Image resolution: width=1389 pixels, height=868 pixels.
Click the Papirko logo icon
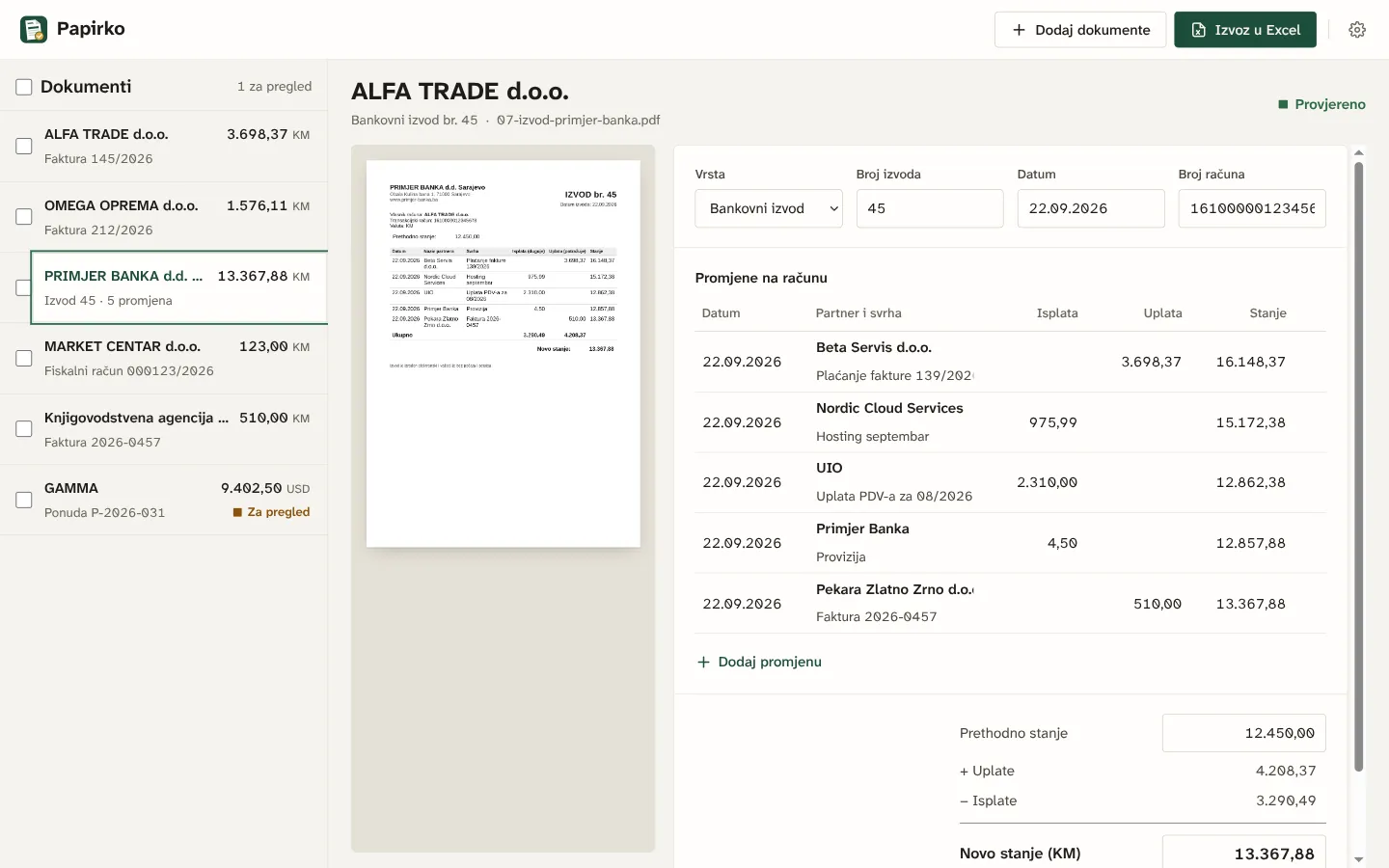pos(34,30)
